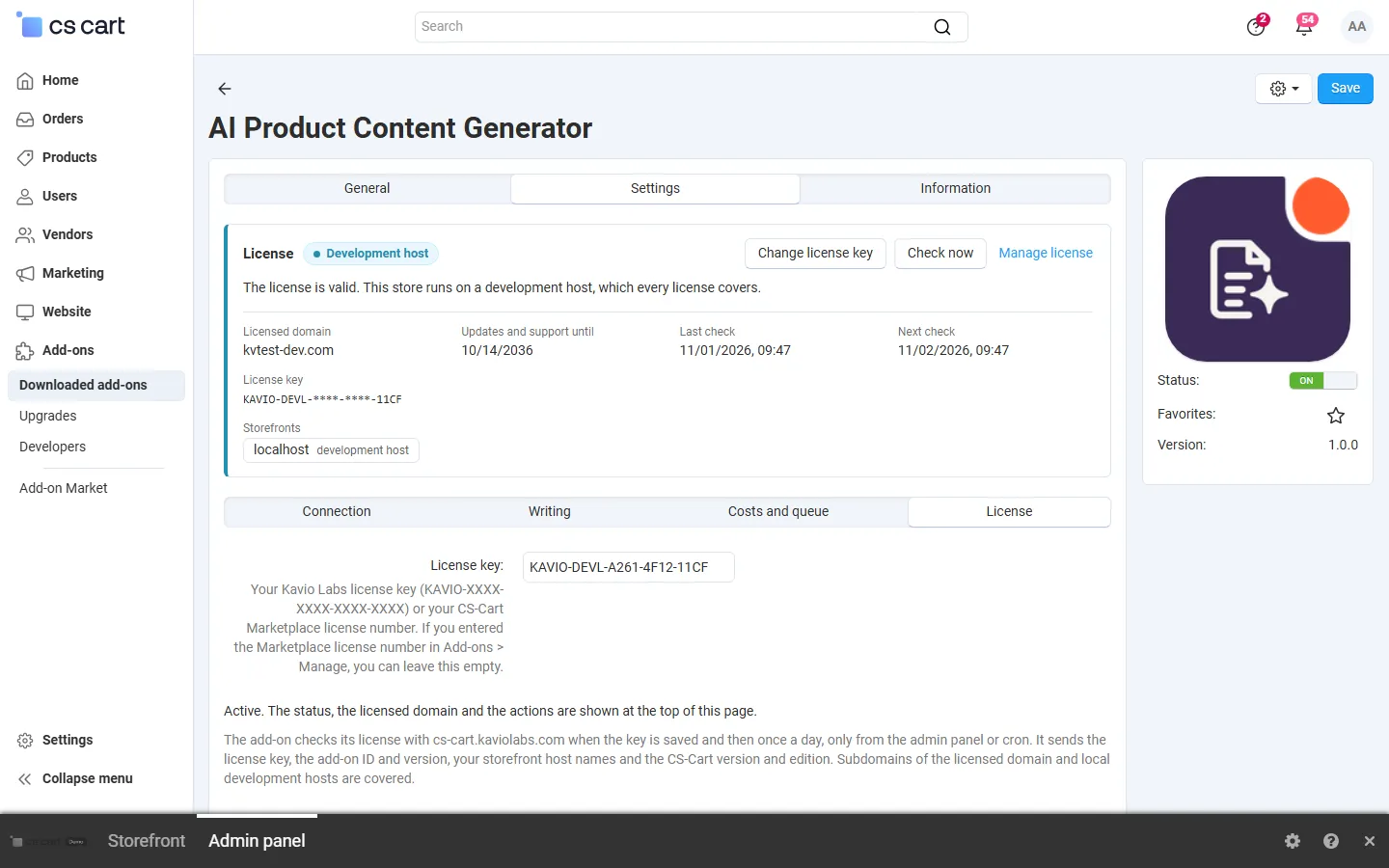1389x868 pixels.
Task: Toggle the add-on Status switch
Action: click(x=1323, y=381)
